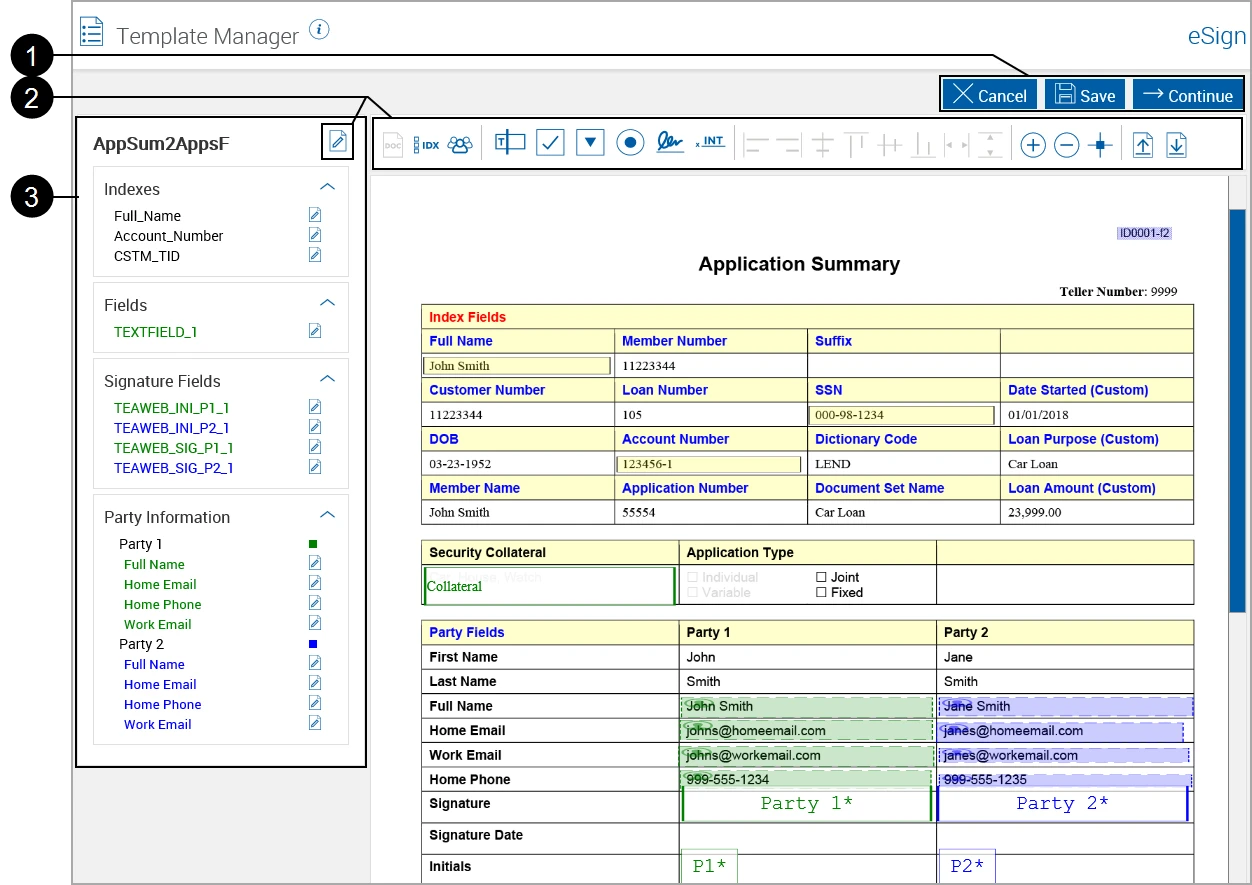Select the P1* initials box
This screenshot has width=1252, height=885.
pyautogui.click(x=709, y=866)
